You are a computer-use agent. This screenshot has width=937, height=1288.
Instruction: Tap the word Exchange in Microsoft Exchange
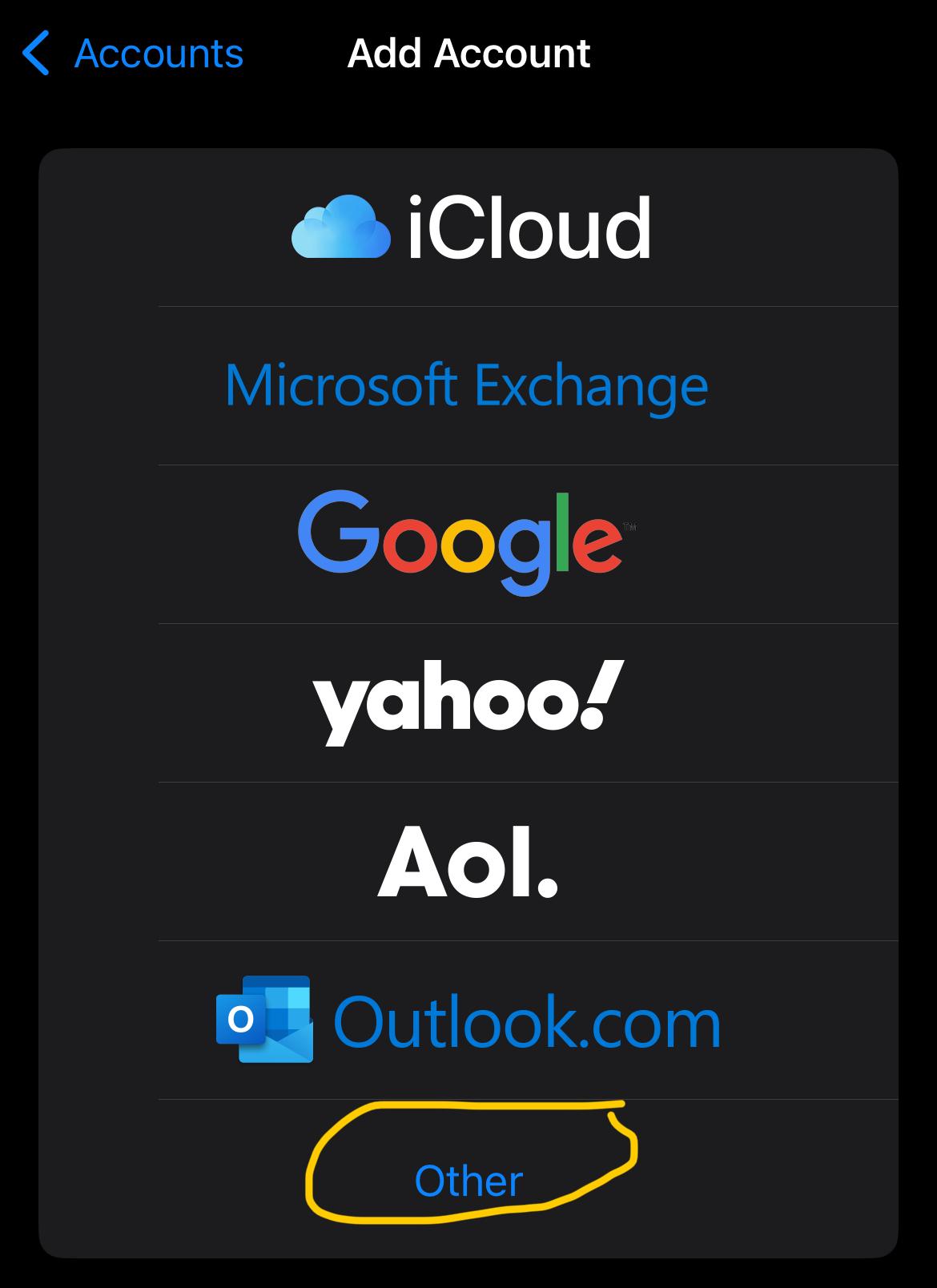pos(591,385)
